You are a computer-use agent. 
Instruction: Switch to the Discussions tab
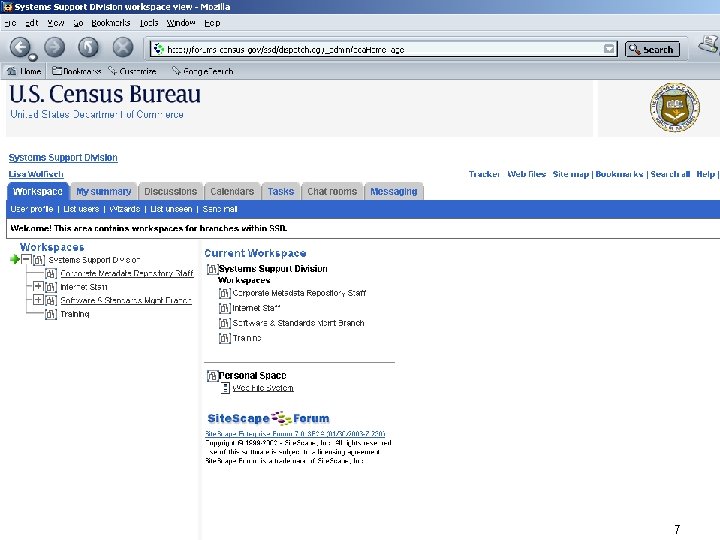(x=170, y=191)
